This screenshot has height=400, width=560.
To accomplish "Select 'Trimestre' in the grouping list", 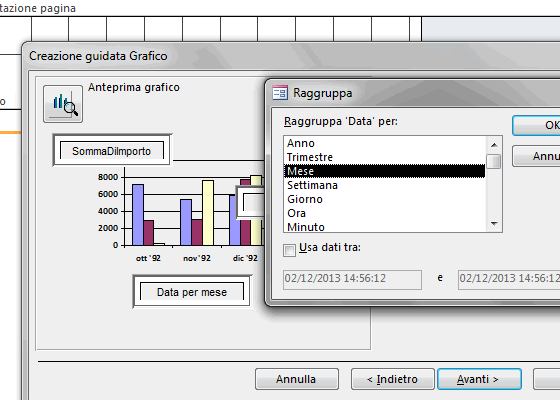I will 385,157.
